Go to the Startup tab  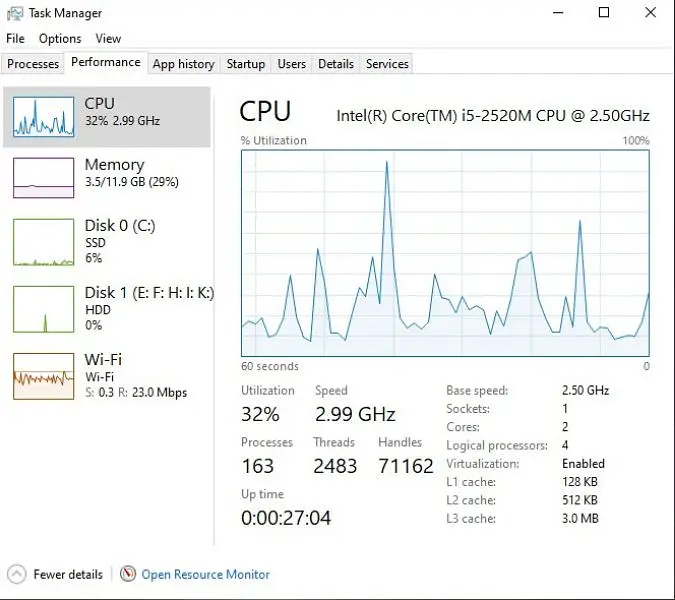click(x=245, y=64)
